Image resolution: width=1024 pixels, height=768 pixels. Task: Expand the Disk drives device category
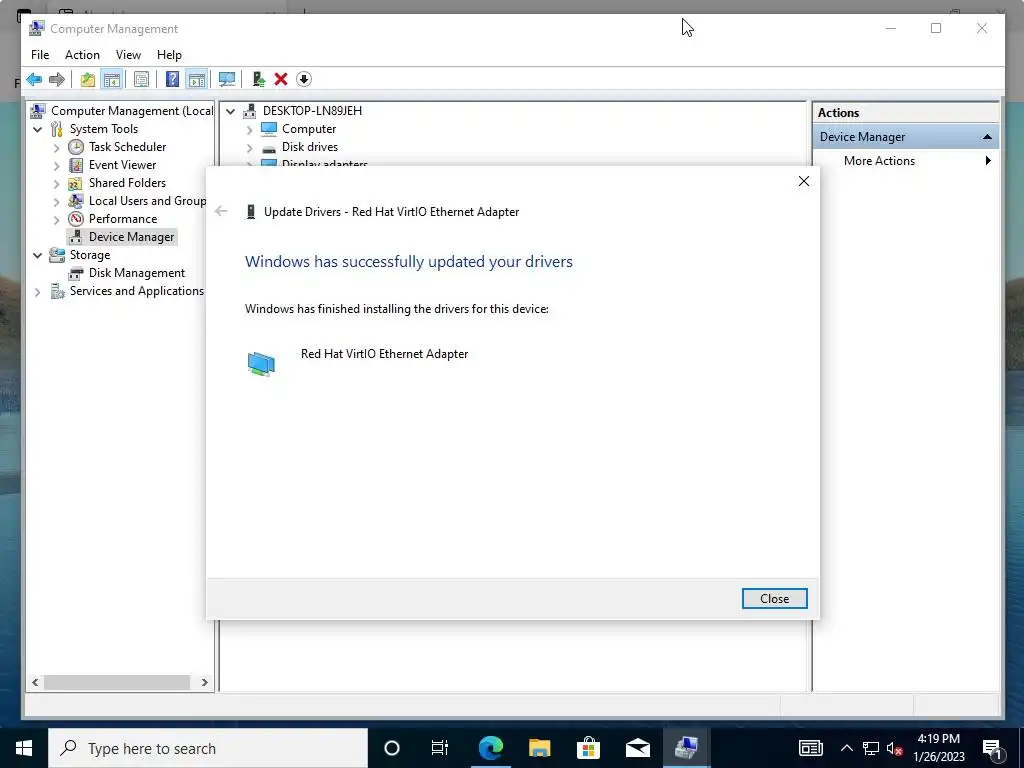pyautogui.click(x=249, y=148)
